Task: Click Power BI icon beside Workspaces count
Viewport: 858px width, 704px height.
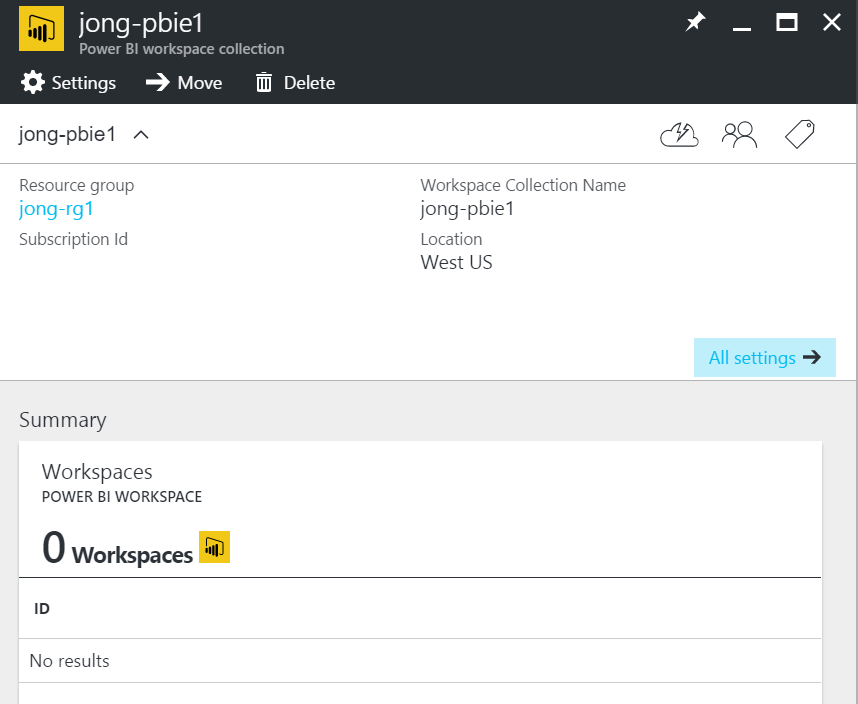Action: 214,547
